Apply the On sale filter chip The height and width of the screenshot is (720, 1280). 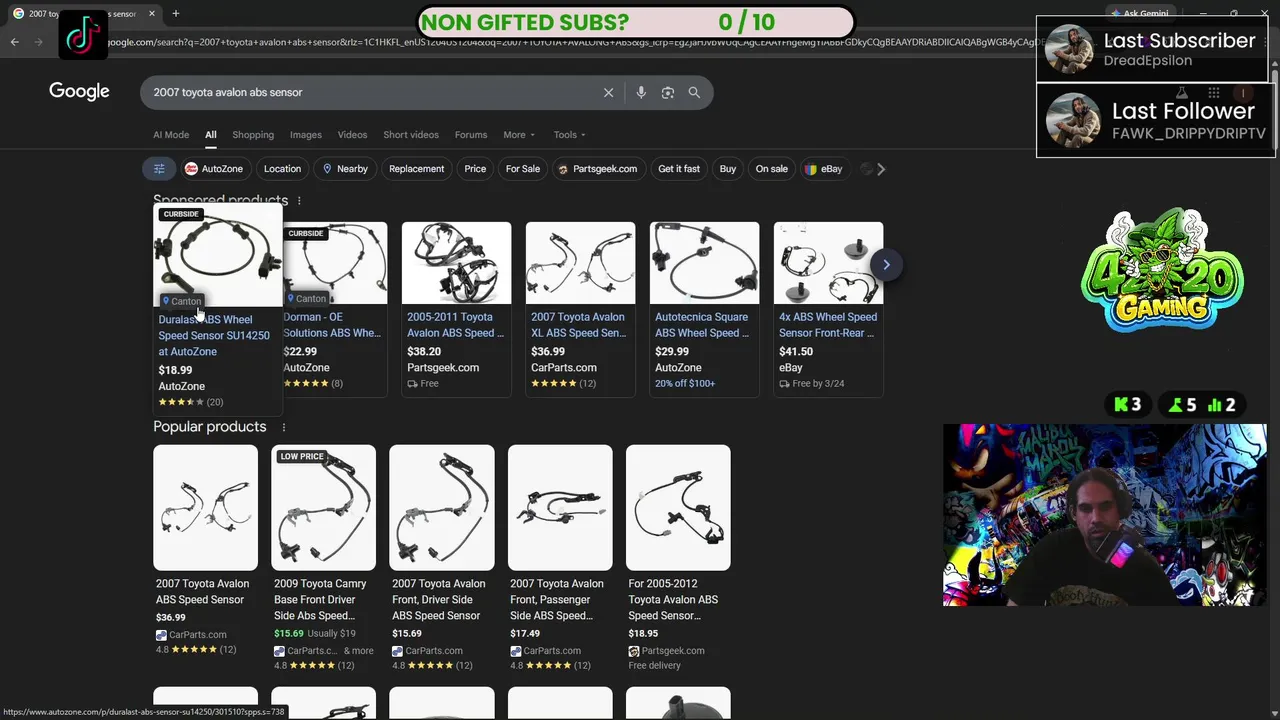(771, 169)
